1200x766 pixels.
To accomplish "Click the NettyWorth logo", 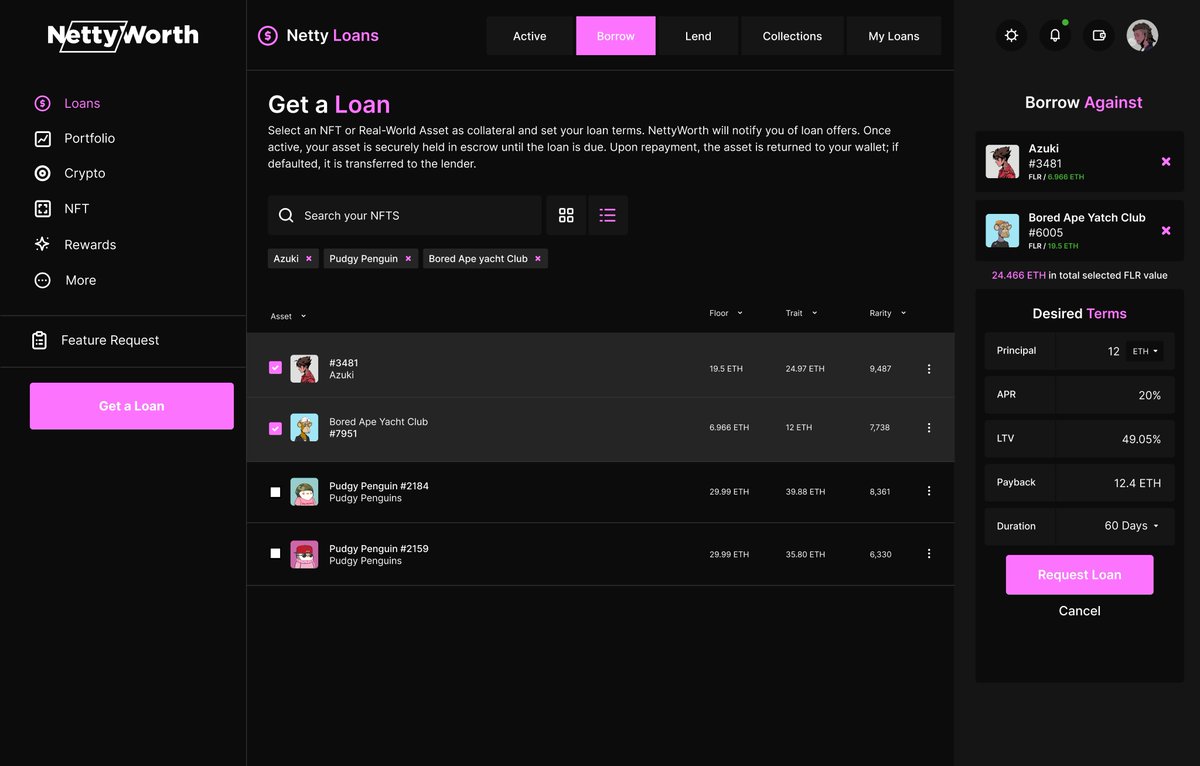I will click(123, 36).
